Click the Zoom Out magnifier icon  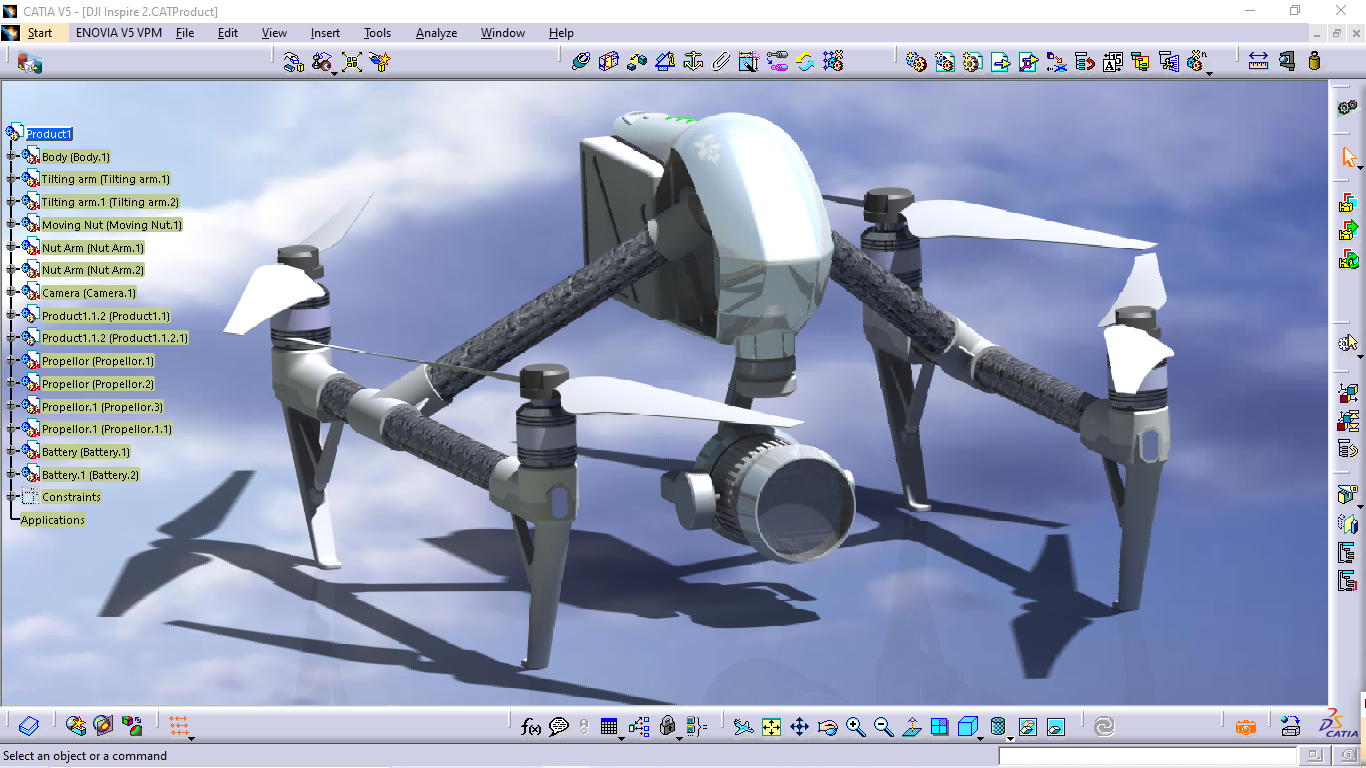tap(883, 727)
